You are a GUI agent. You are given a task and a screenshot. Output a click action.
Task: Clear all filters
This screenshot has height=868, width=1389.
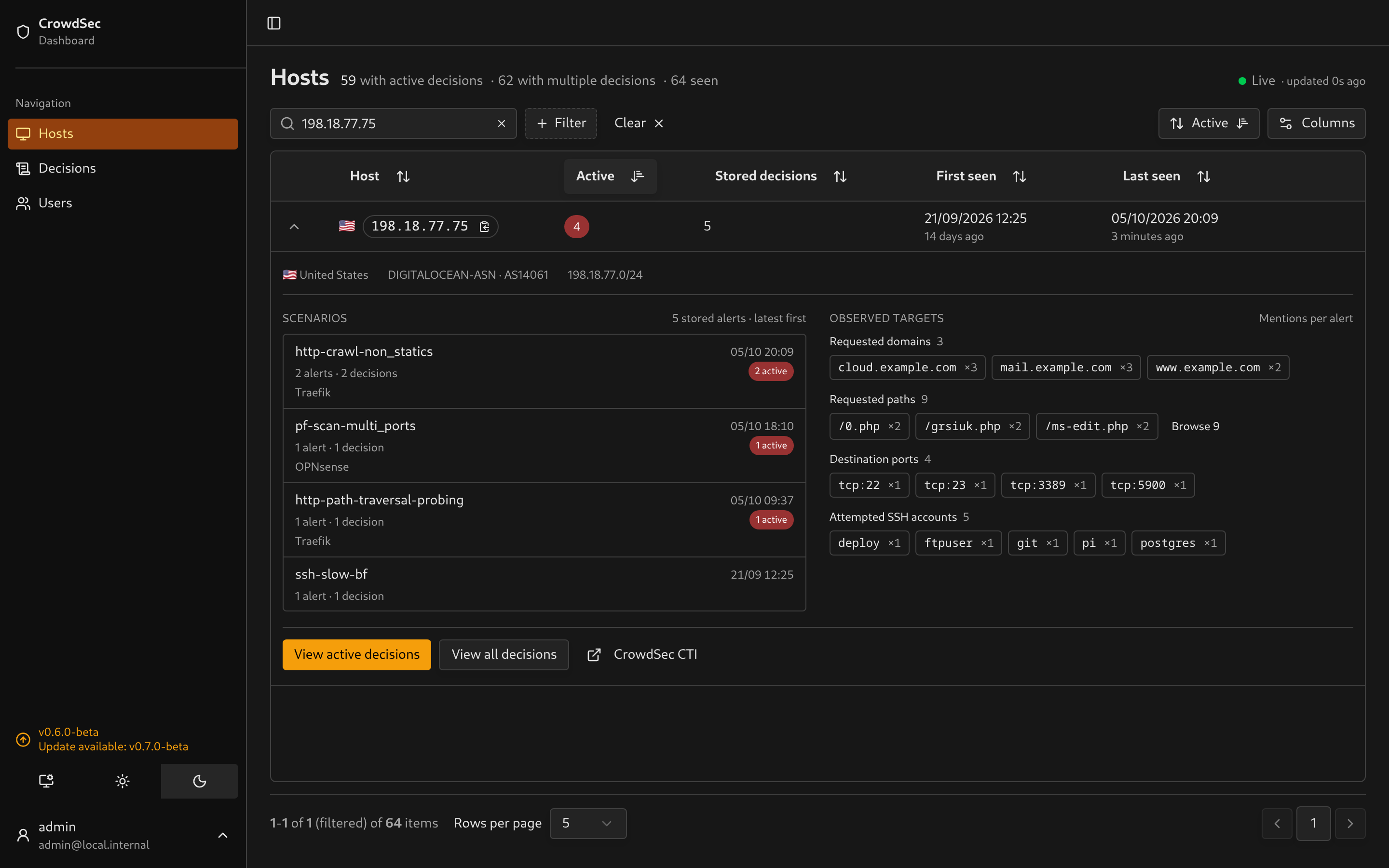coord(638,123)
